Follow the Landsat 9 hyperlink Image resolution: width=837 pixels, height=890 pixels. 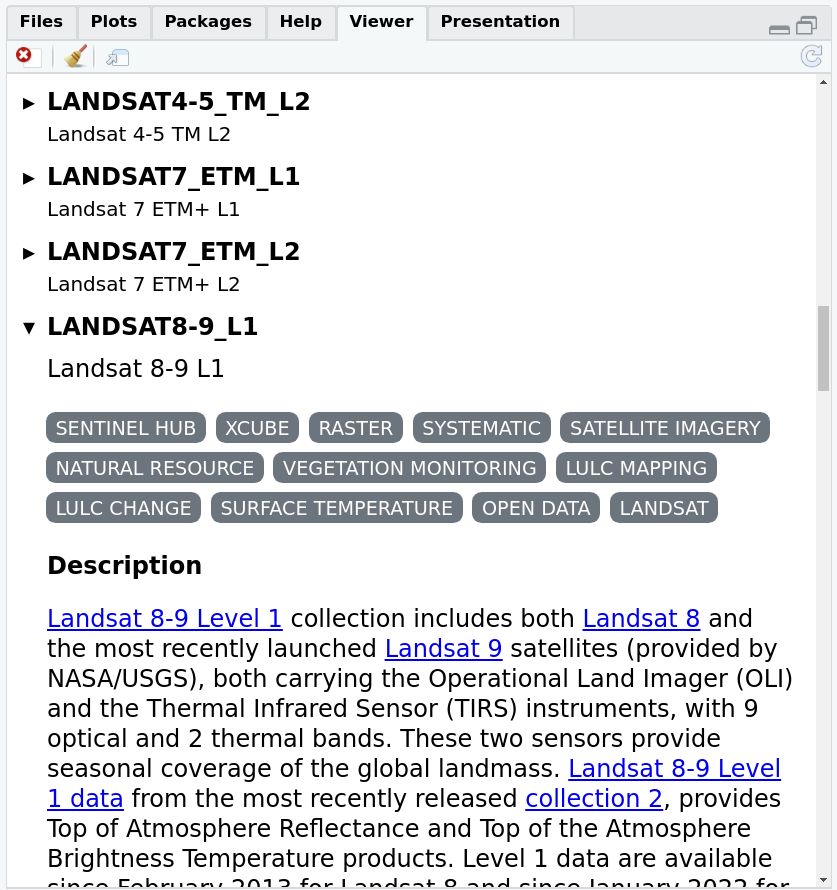point(443,649)
